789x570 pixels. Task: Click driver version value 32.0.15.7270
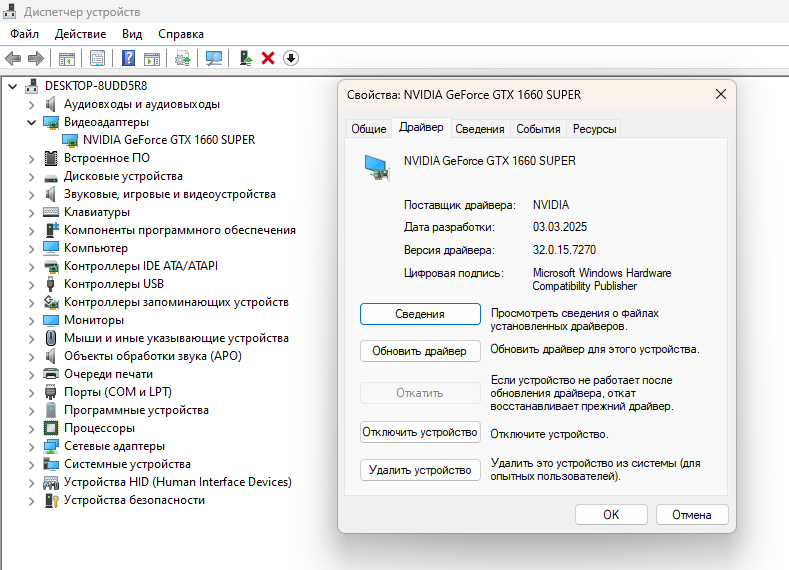(564, 250)
